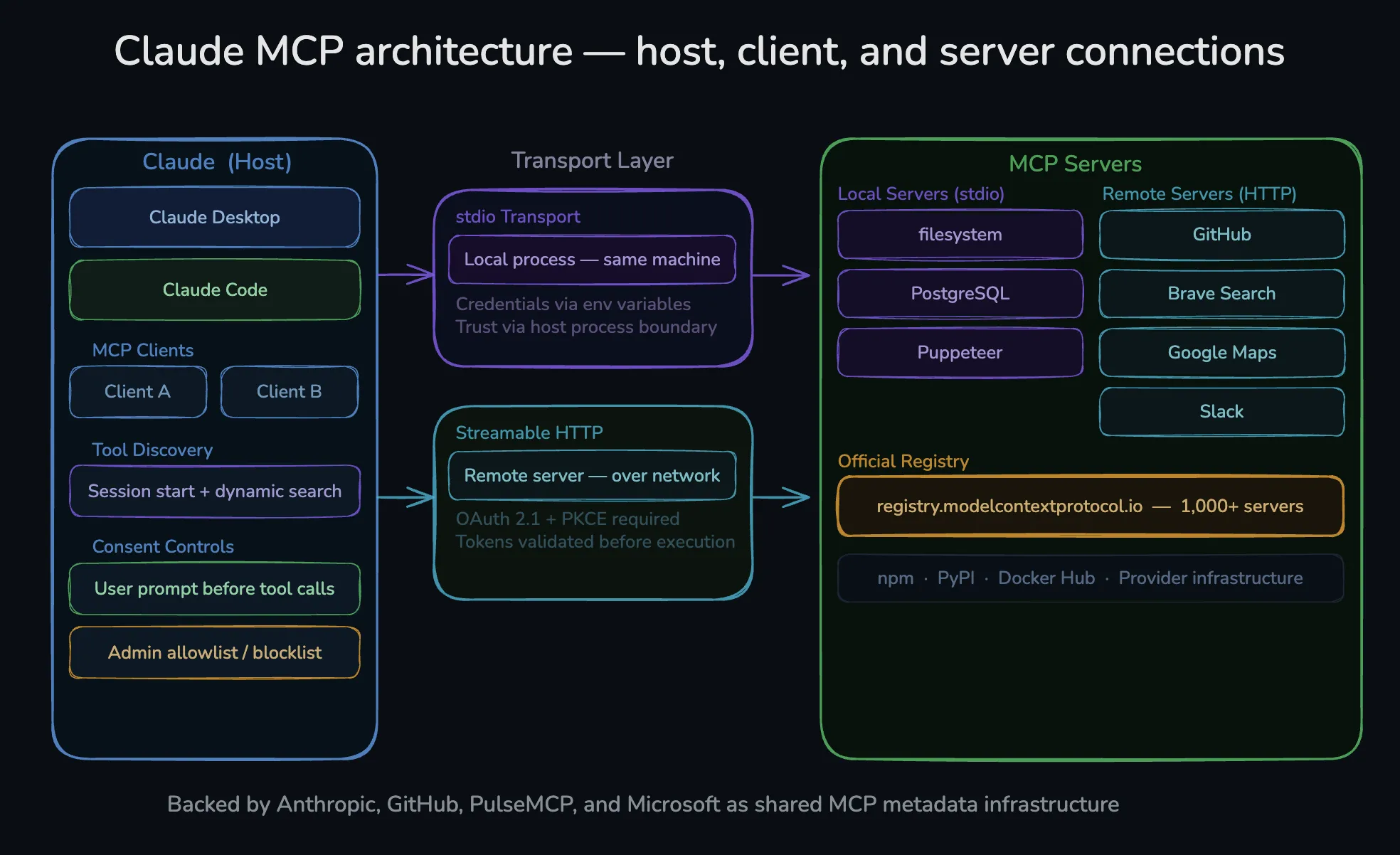
Task: Select the Claude Code box
Action: click(215, 290)
